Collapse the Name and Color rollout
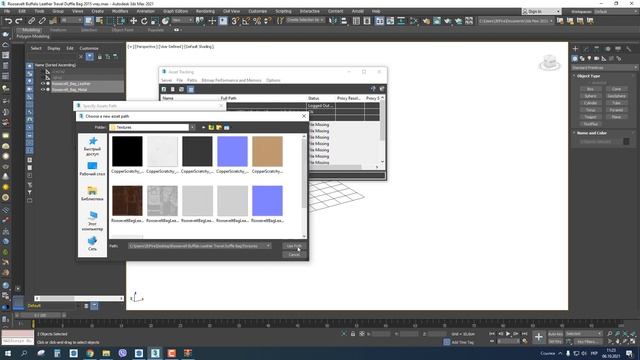The width and height of the screenshot is (640, 360). click(x=591, y=133)
